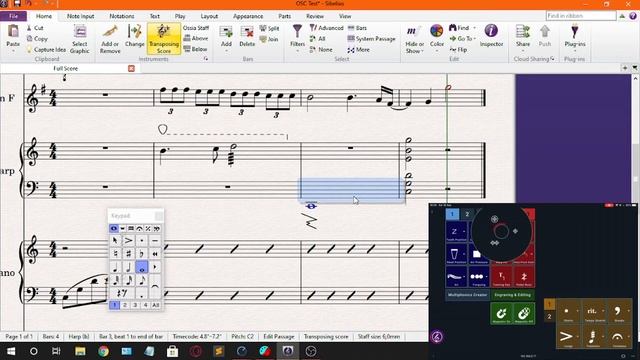Expand the Cloud Sharing dialog launcher
The height and width of the screenshot is (360, 640).
(x=553, y=59)
